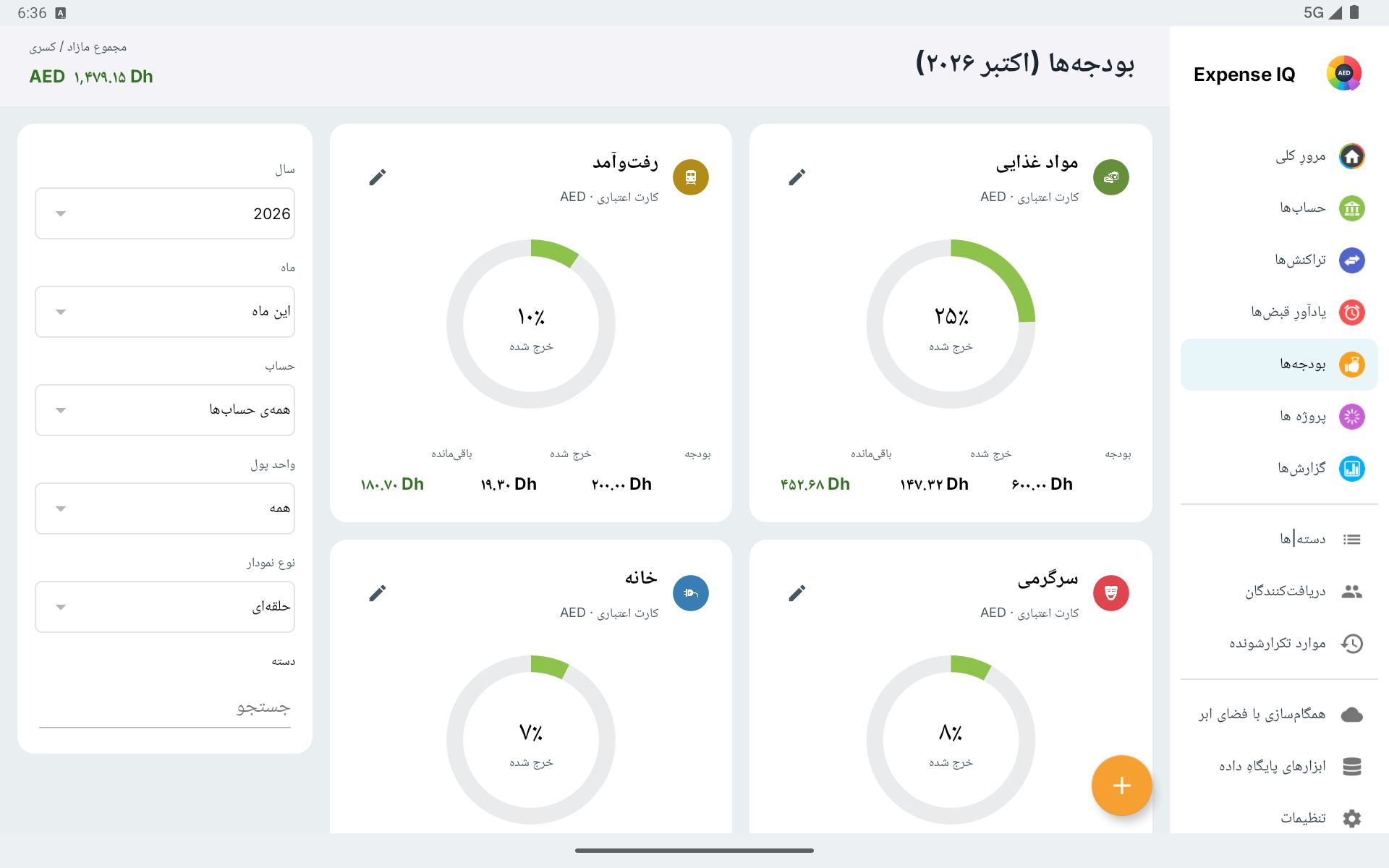Open تنظیمات settings entry
This screenshot has height=868, width=1389.
click(1279, 818)
